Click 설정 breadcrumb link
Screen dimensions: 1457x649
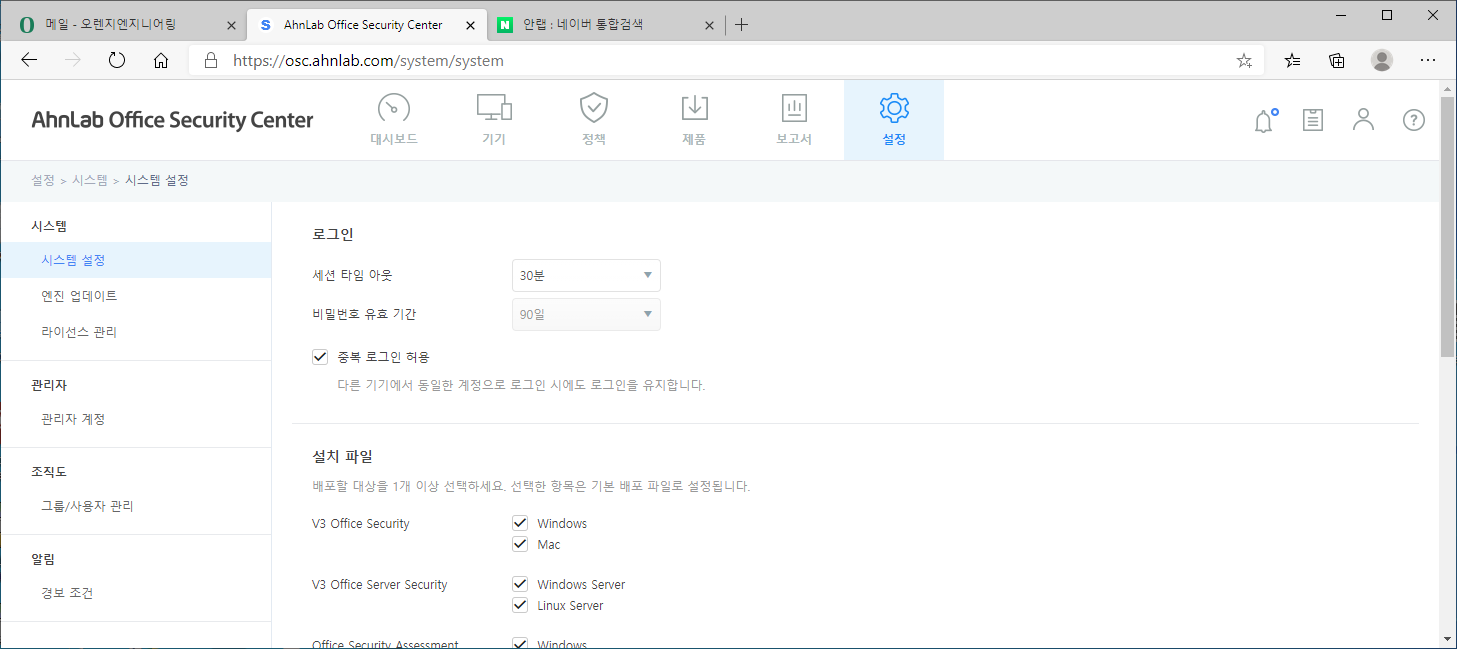tap(43, 180)
